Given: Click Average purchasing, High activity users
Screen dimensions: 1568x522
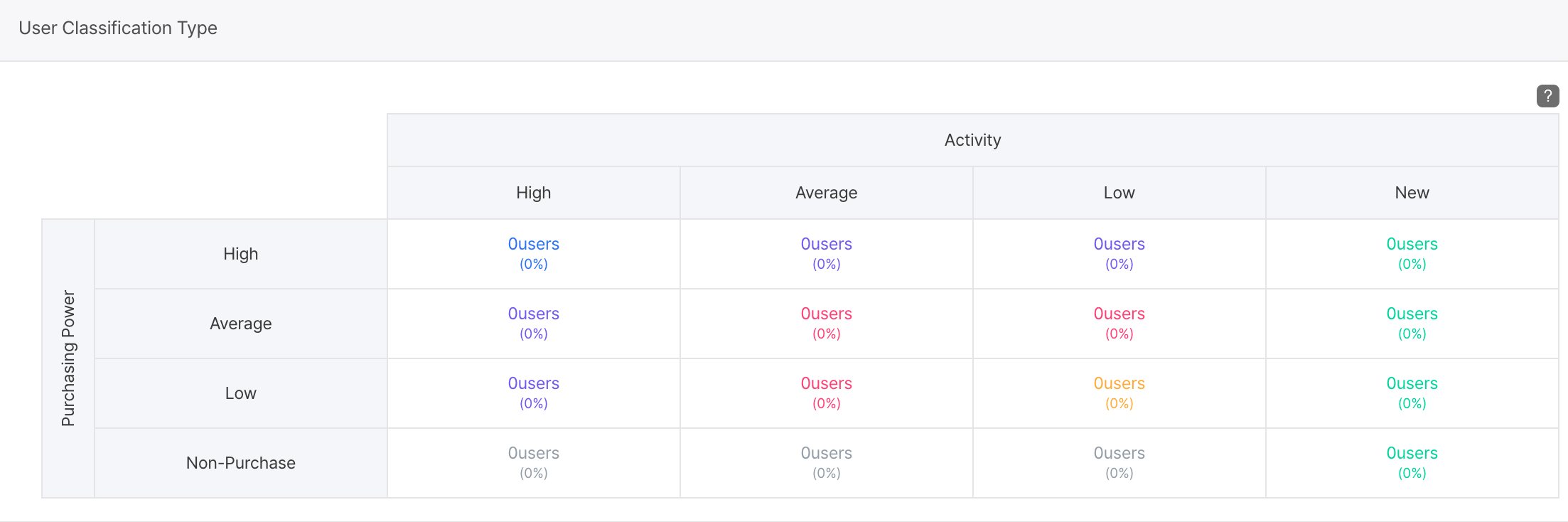Looking at the screenshot, I should 533,314.
